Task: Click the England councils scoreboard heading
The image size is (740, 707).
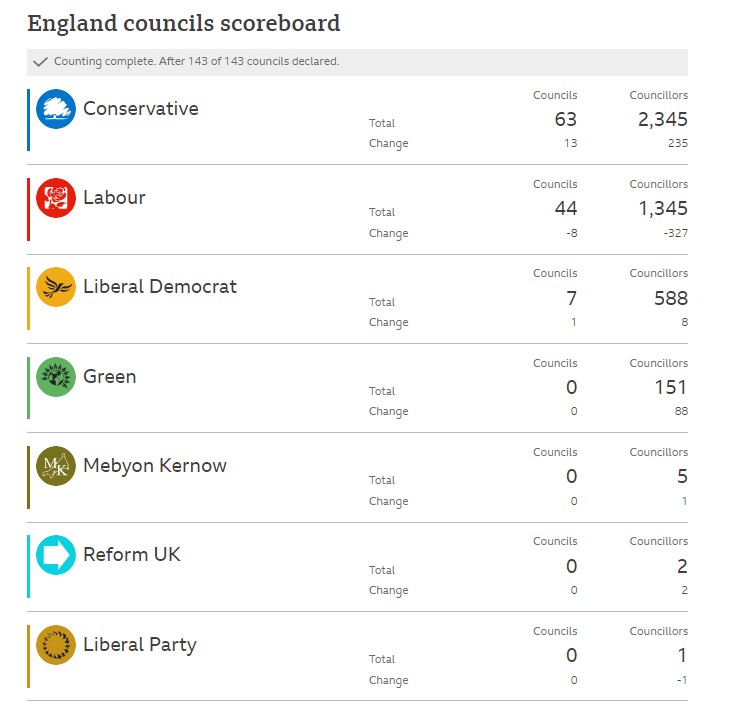Action: pos(183,24)
